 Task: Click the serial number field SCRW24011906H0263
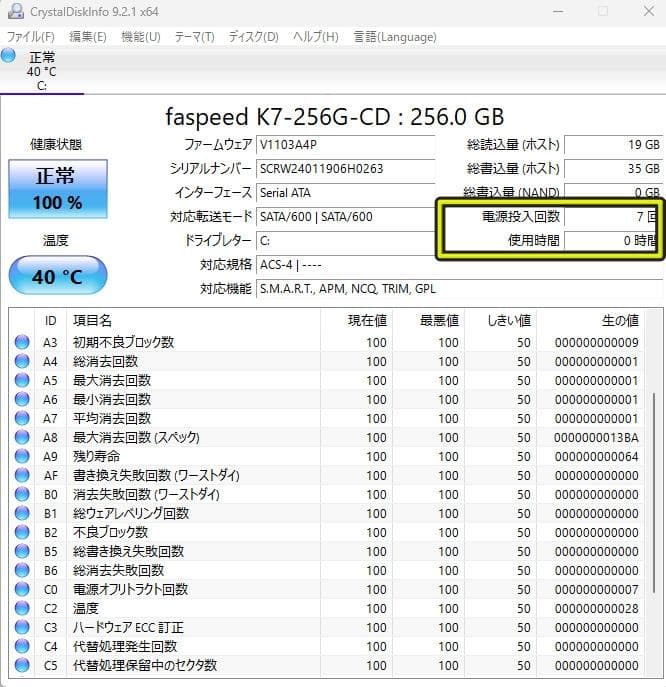tap(346, 169)
